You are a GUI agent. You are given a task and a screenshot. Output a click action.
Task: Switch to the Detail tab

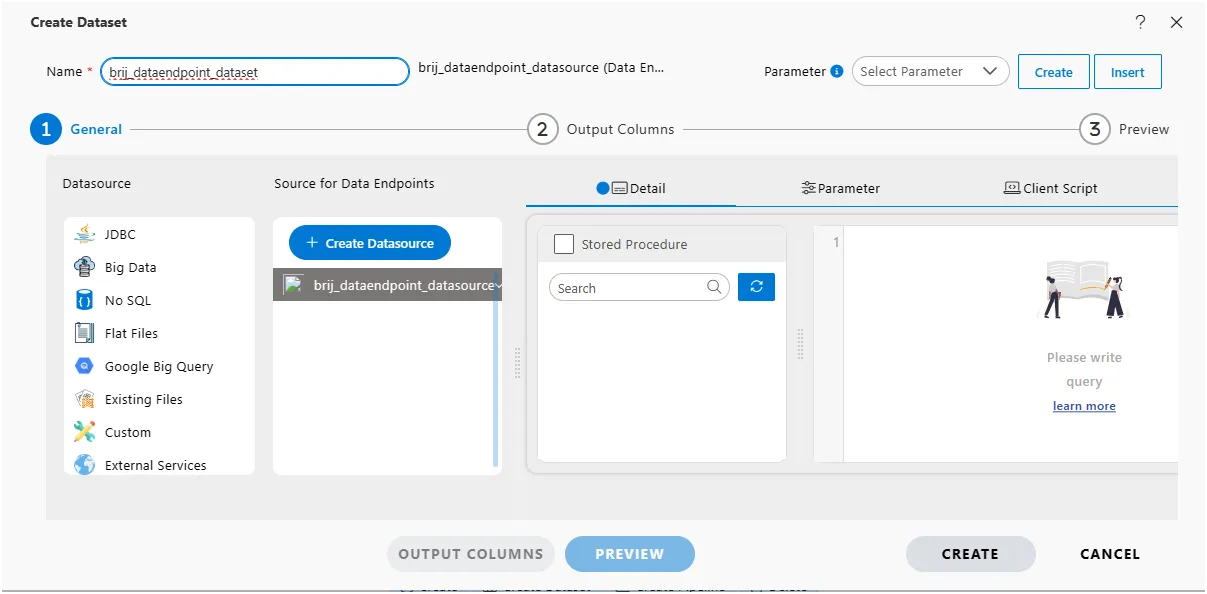(631, 188)
